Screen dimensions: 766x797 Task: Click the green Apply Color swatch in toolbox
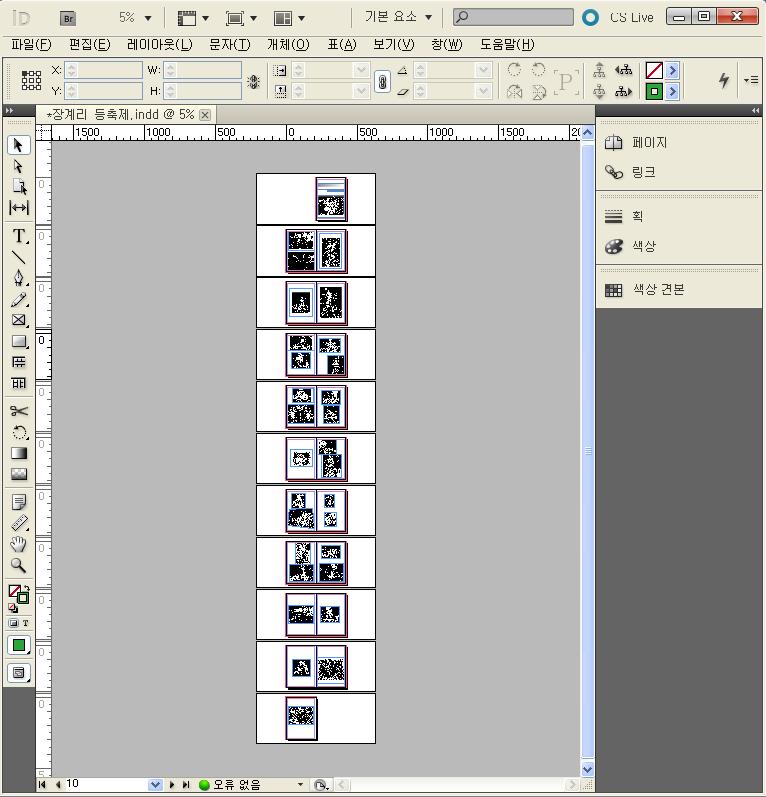coord(18,646)
